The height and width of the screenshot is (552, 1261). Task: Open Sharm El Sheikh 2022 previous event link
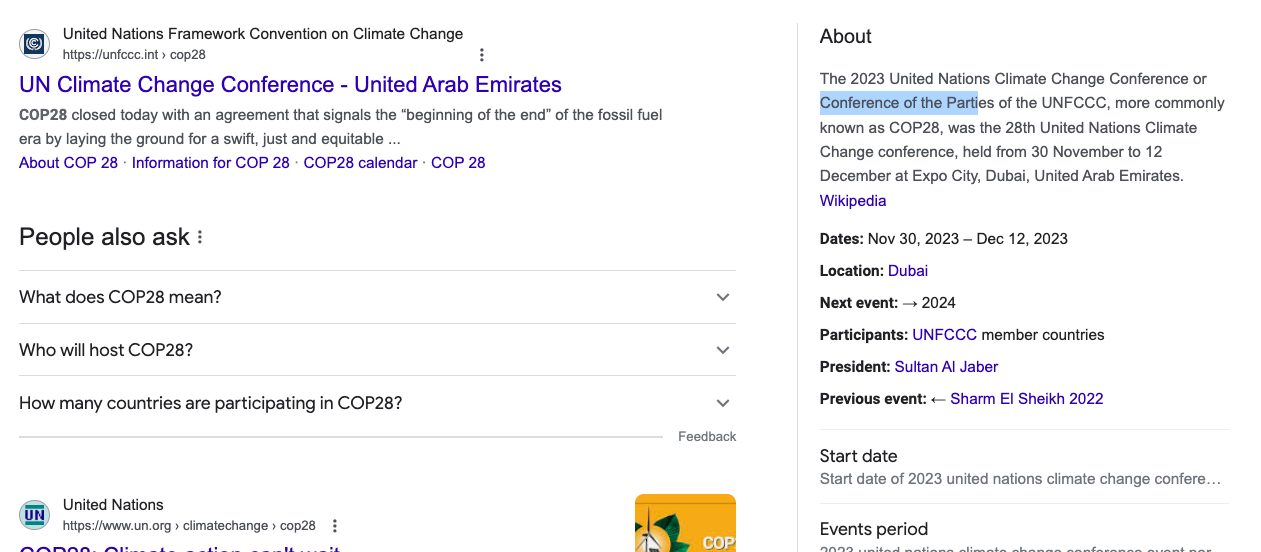(1027, 399)
